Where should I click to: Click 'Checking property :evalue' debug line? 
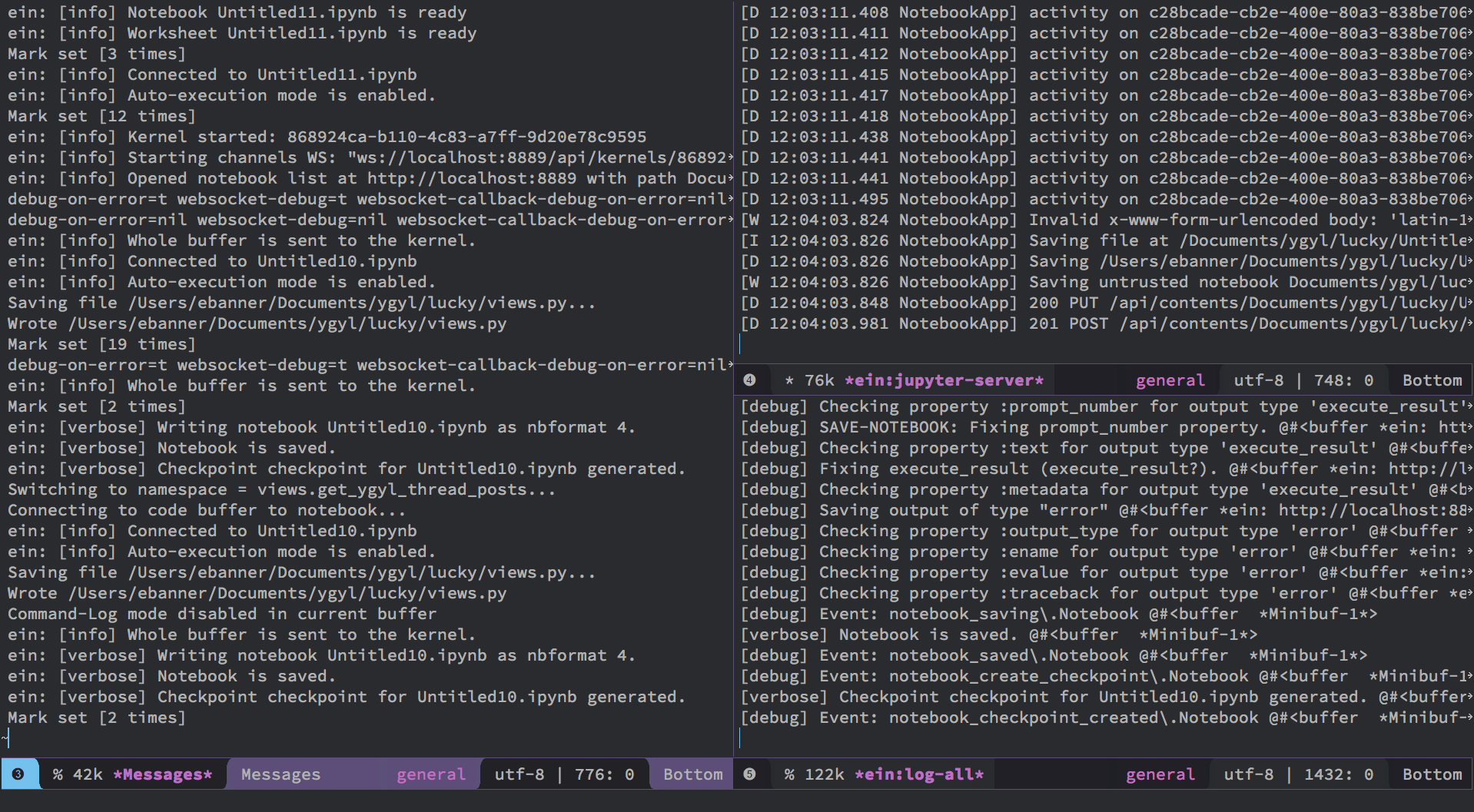(x=1107, y=572)
